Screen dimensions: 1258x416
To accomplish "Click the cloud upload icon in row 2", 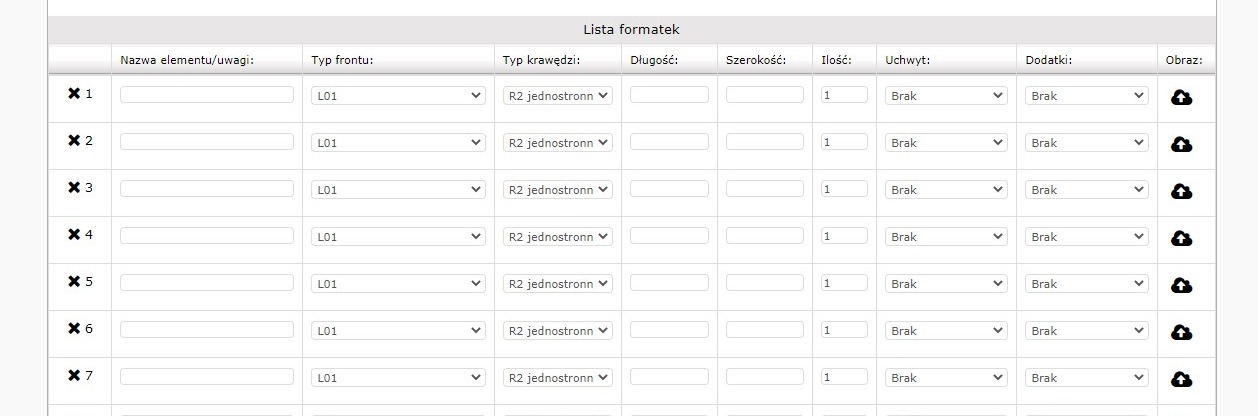I will (1181, 144).
